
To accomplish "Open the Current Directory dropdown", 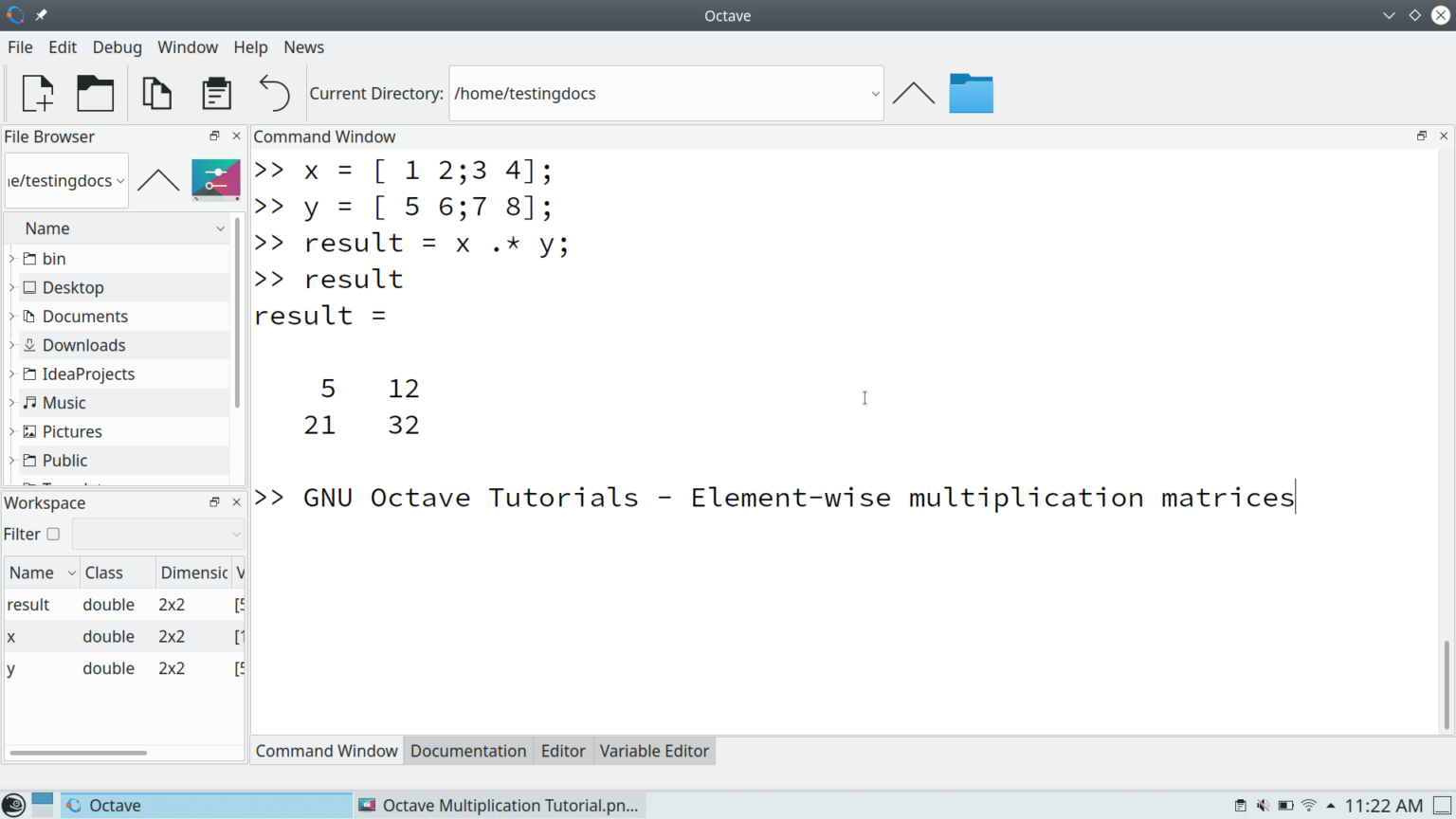I will click(874, 93).
